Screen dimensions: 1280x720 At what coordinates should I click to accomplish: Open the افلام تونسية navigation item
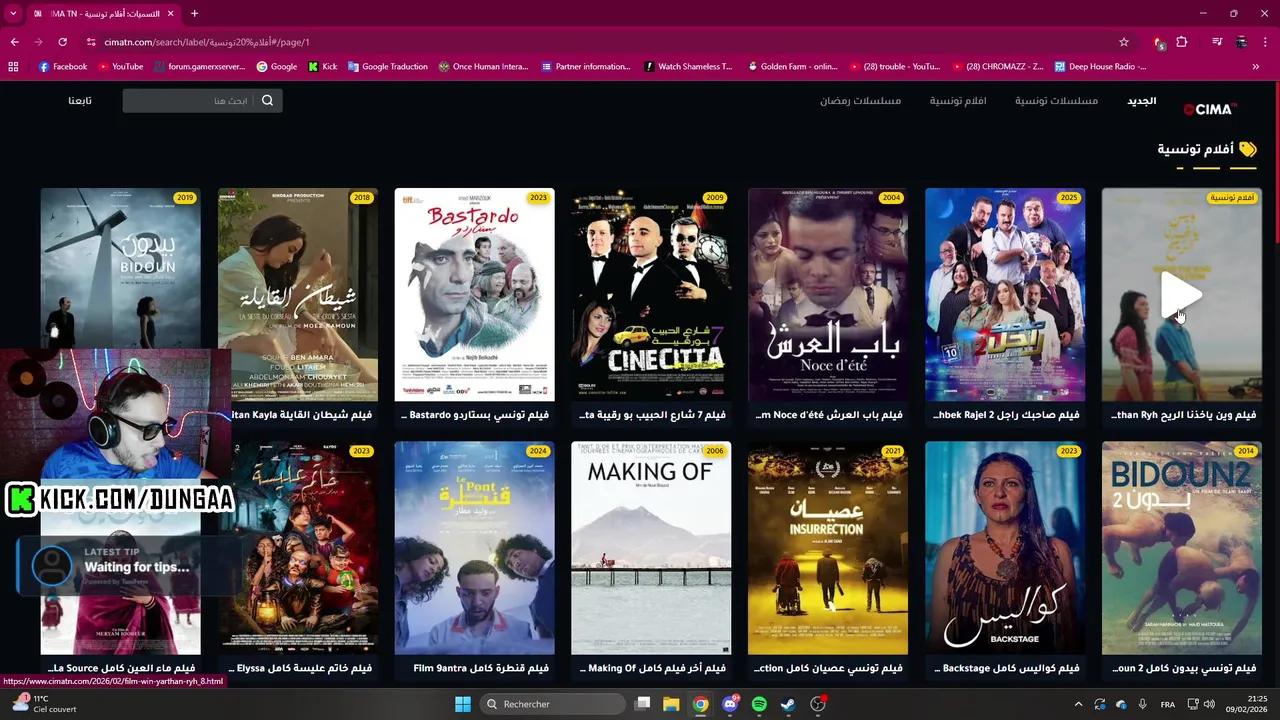[x=958, y=100]
